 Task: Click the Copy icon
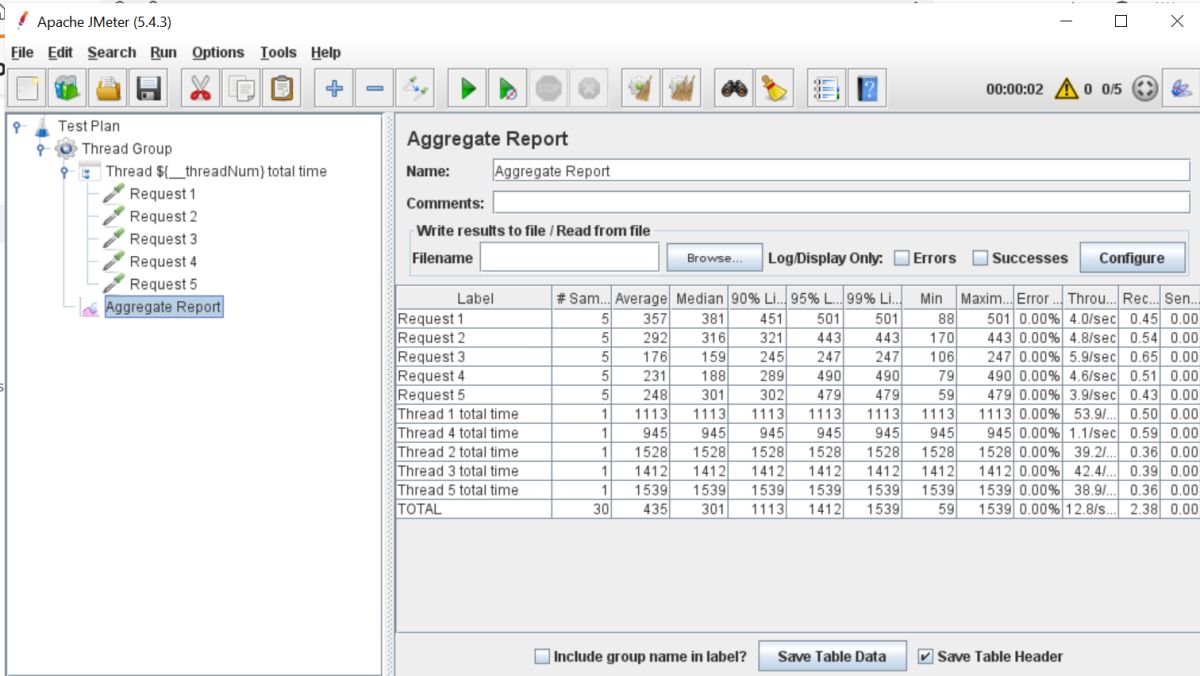tap(241, 89)
